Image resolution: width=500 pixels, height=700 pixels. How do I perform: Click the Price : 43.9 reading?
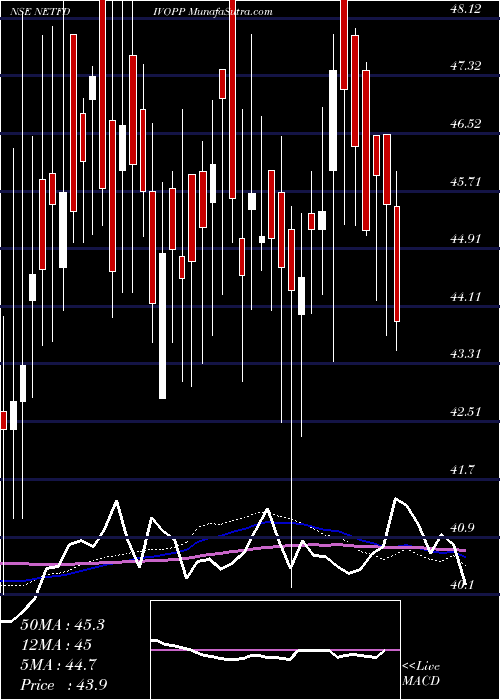(x=64, y=685)
